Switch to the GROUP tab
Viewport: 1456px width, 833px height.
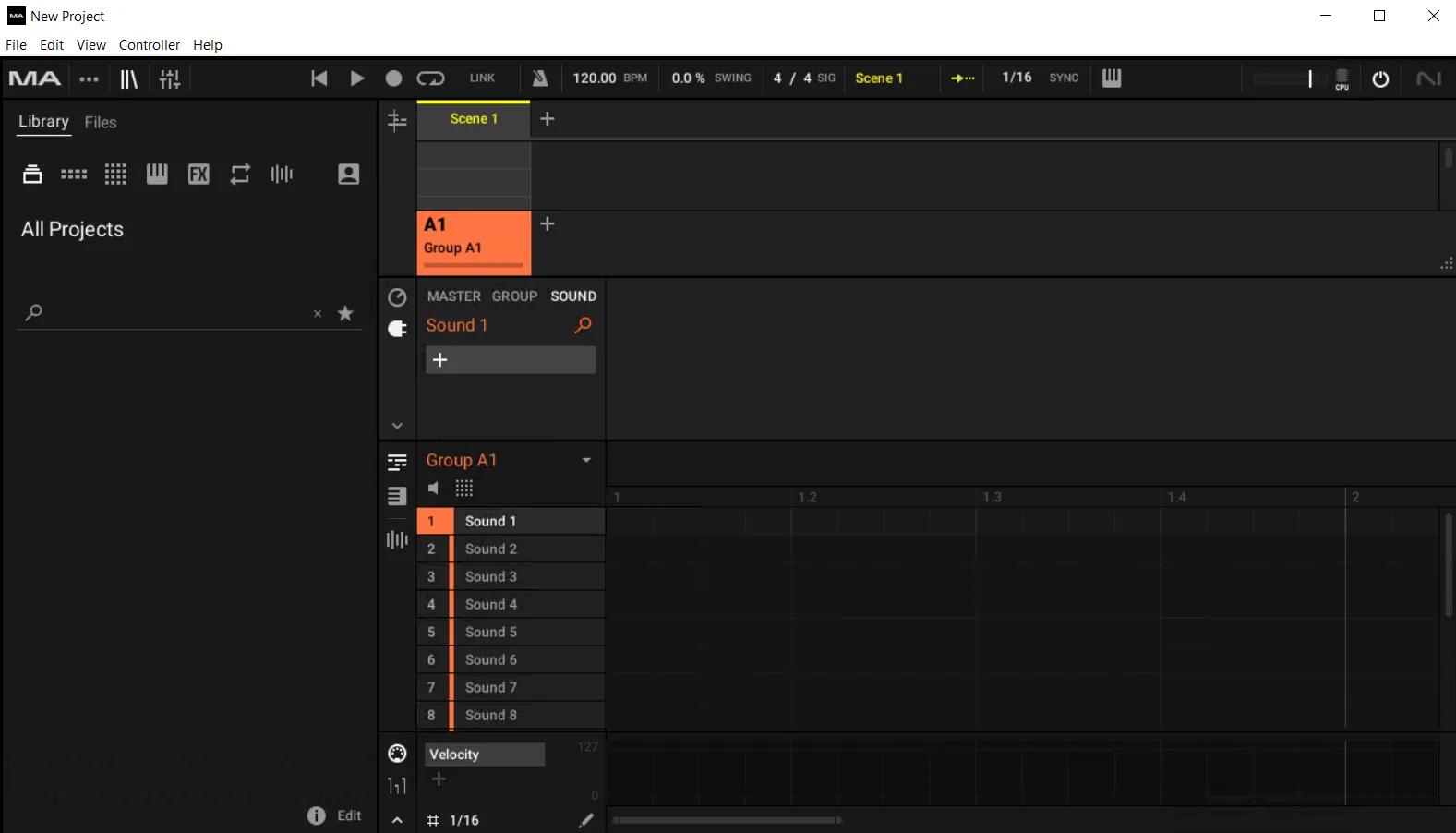tap(514, 296)
